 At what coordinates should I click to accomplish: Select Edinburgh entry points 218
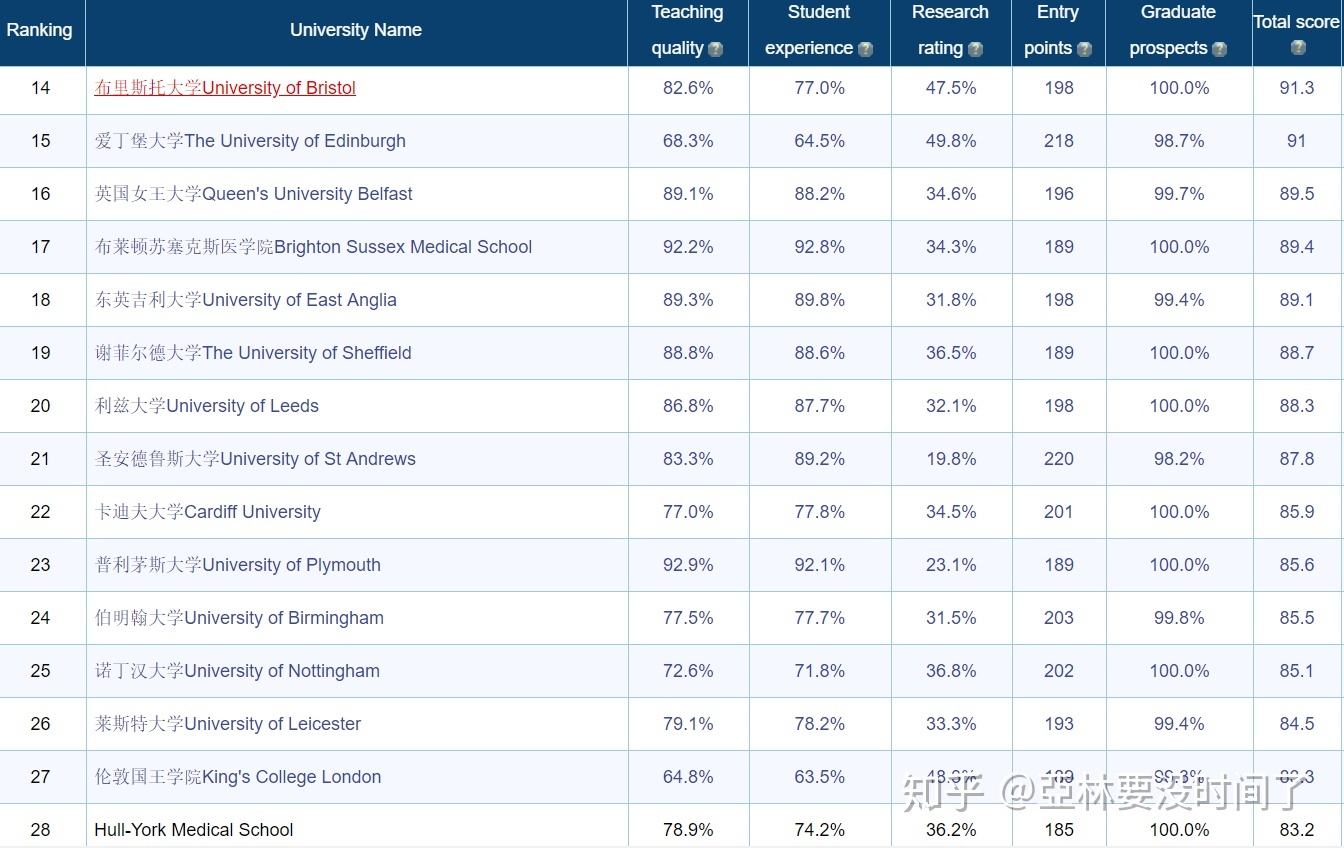[1059, 141]
